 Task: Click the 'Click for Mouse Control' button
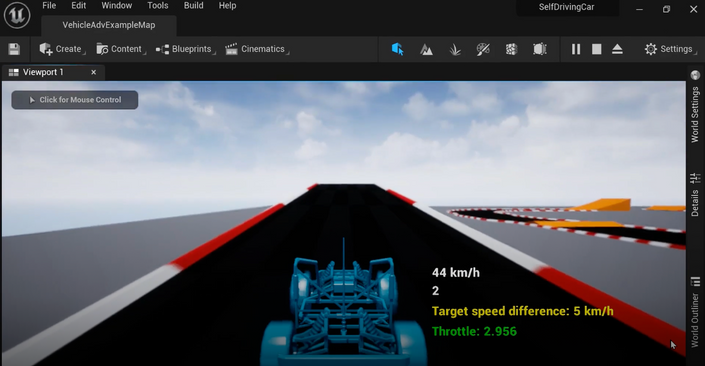75,100
